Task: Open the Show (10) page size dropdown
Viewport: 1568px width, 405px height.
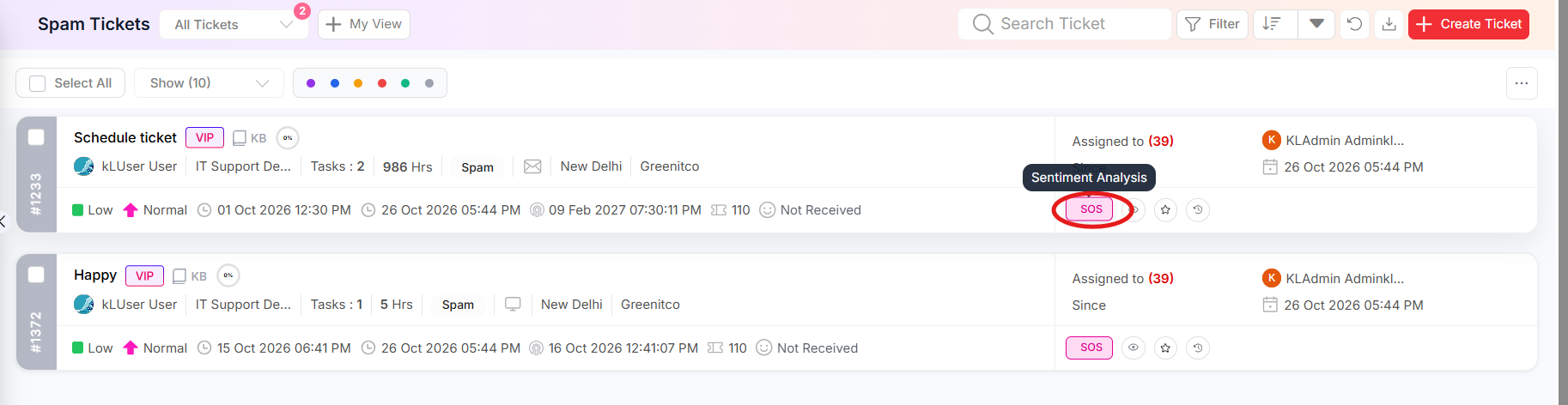Action: [209, 83]
